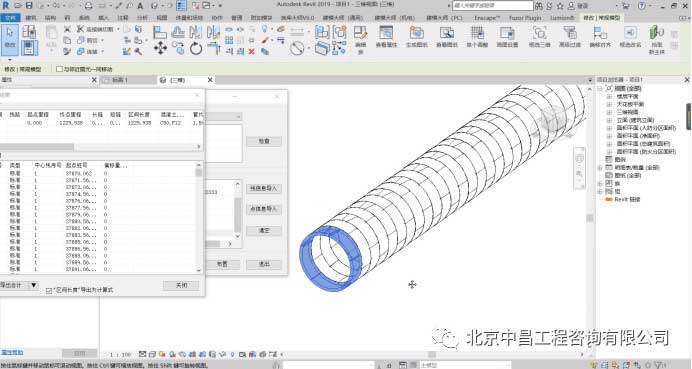Image resolution: width=692 pixels, height=369 pixels.
Task: Expand the 明细表/数量 node
Action: pyautogui.click(x=600, y=168)
